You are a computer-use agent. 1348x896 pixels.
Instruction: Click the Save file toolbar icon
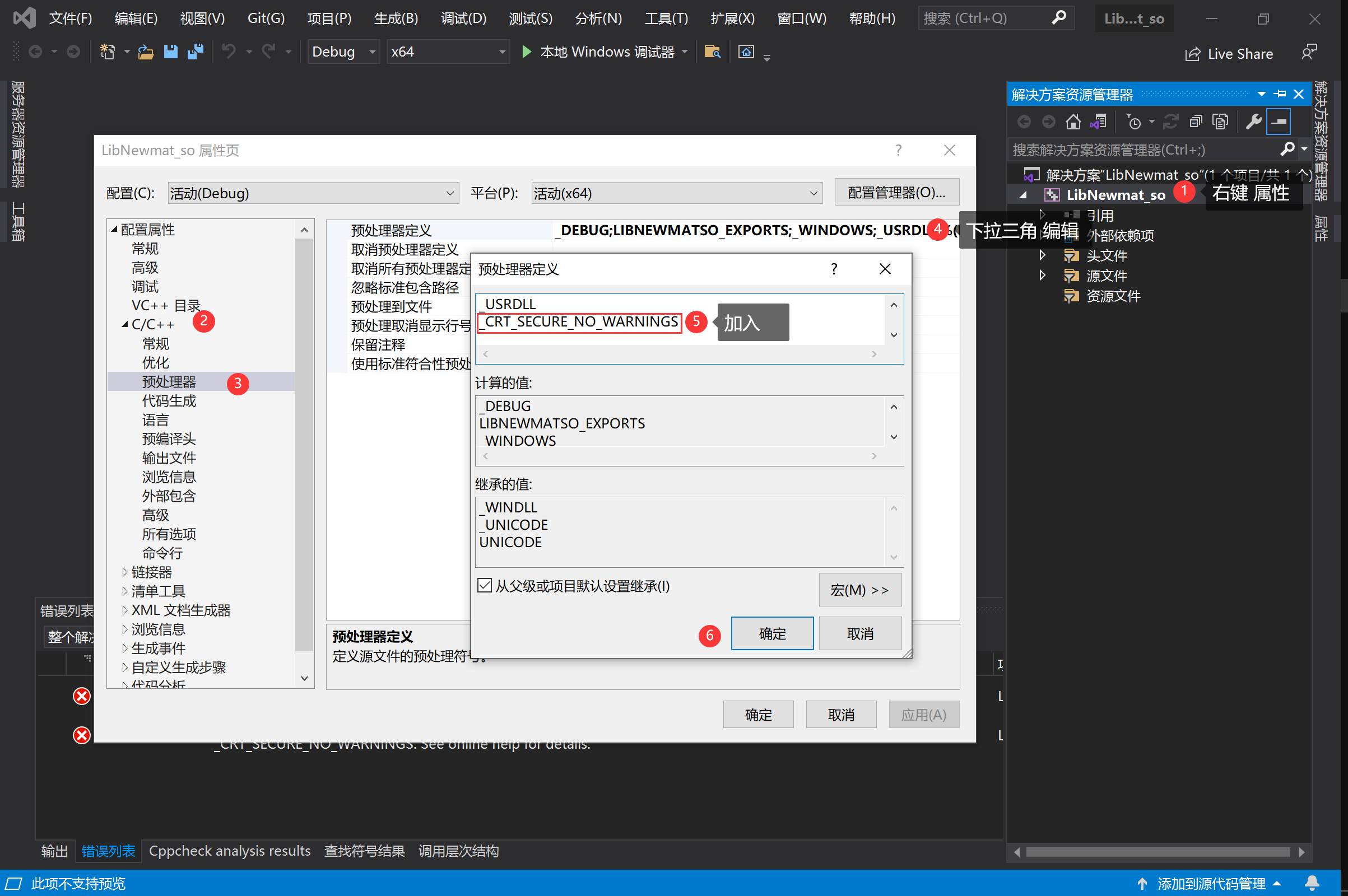pyautogui.click(x=170, y=52)
